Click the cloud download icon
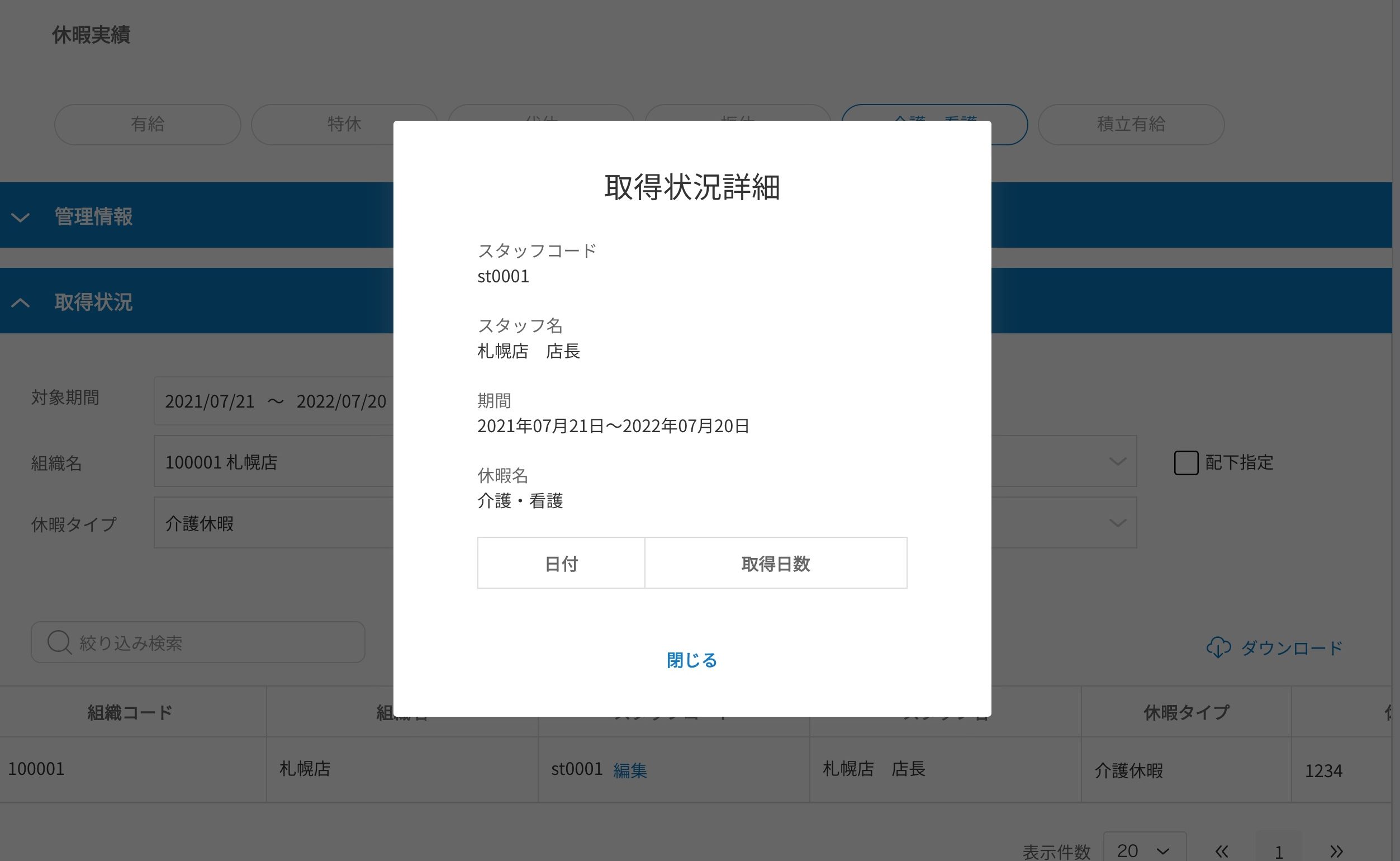The height and width of the screenshot is (861, 1400). pyautogui.click(x=1218, y=647)
